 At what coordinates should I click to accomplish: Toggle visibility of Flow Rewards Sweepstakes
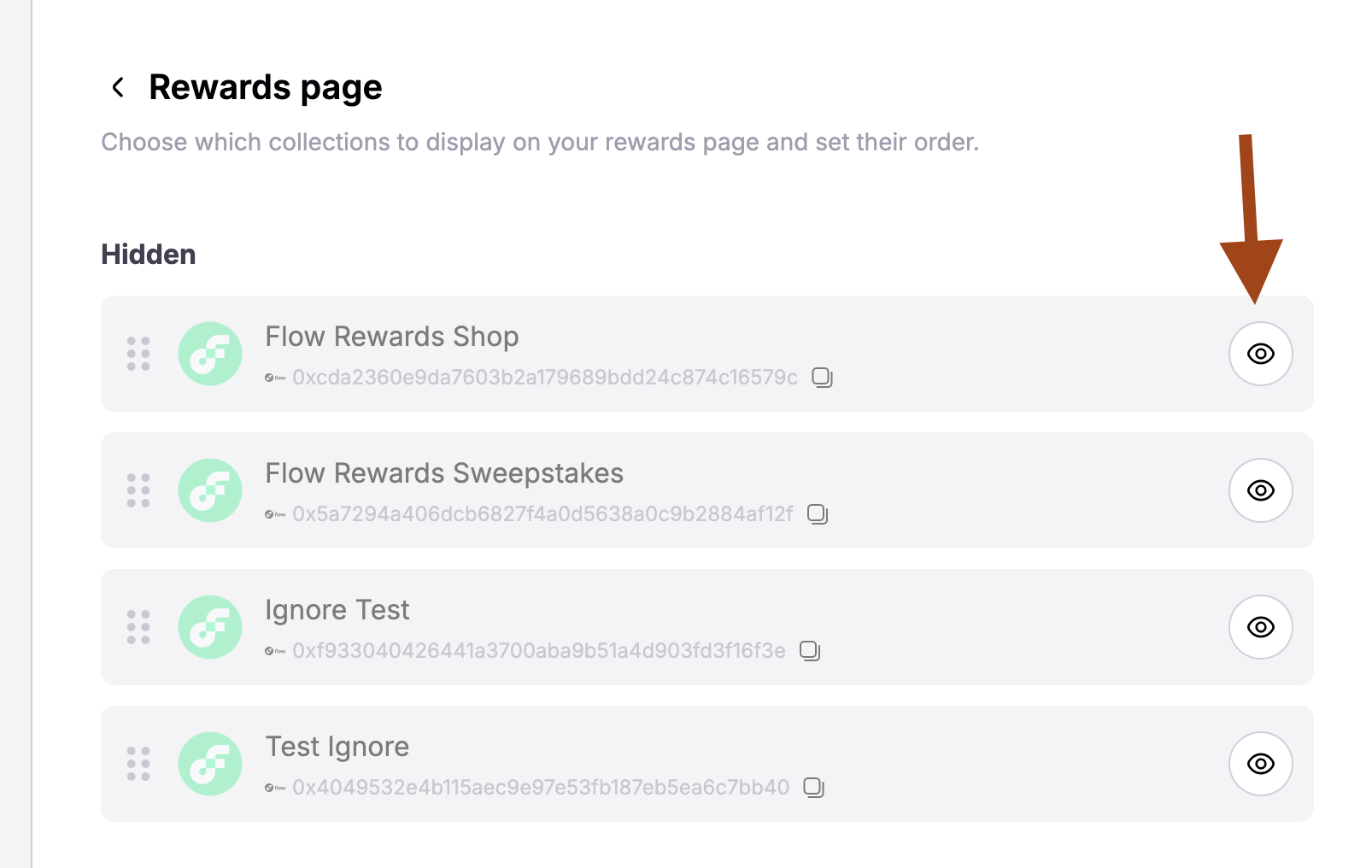[1260, 490]
